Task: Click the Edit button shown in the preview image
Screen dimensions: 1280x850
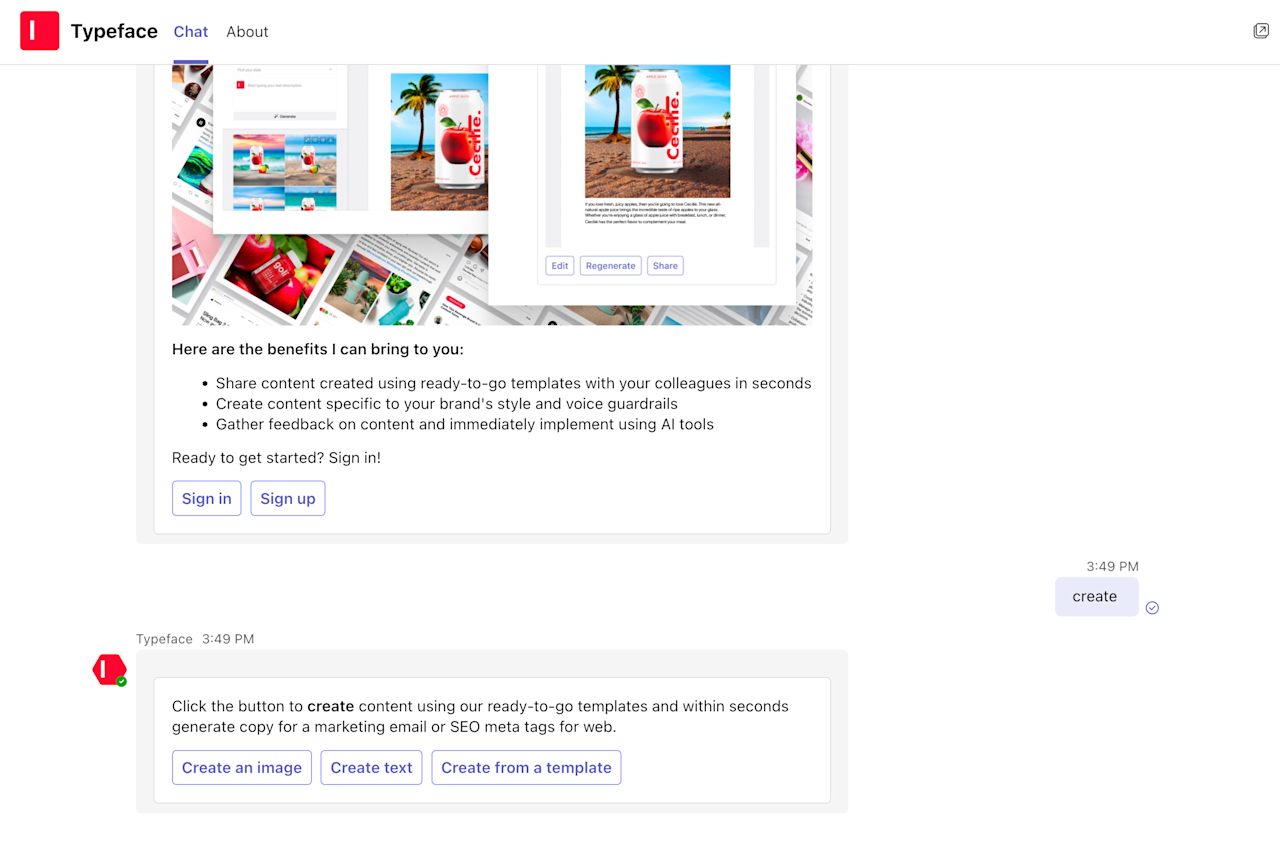Action: pyautogui.click(x=559, y=265)
